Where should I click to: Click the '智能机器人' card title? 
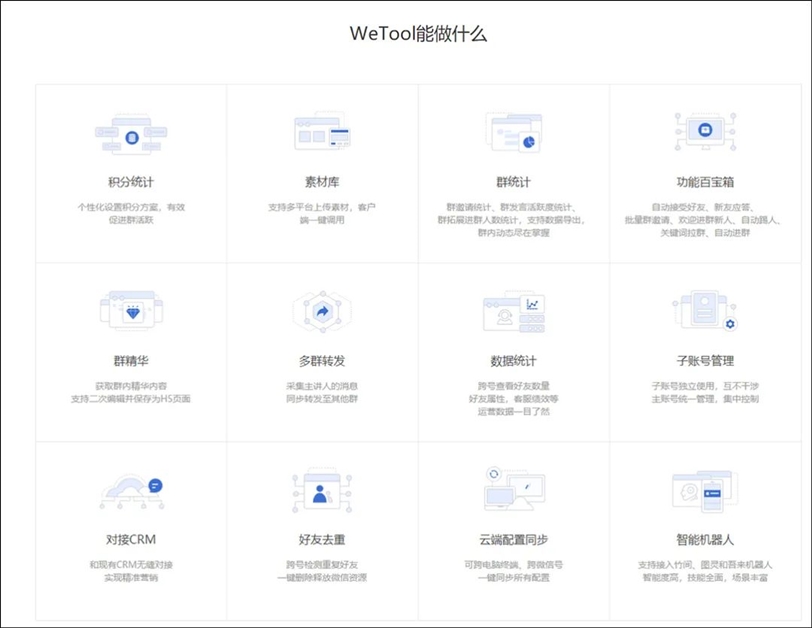pos(705,539)
